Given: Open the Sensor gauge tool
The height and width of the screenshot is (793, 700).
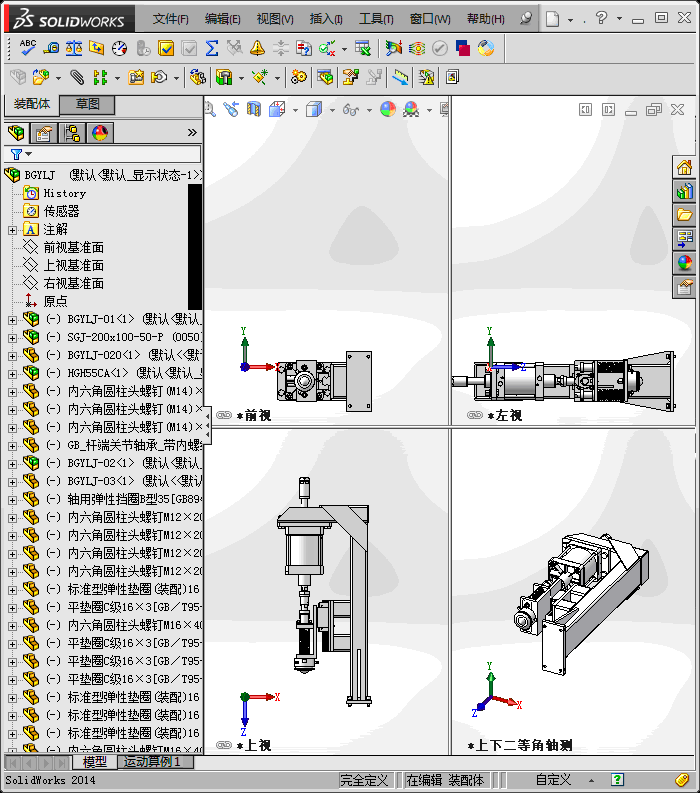Looking at the screenshot, I should pos(120,48).
